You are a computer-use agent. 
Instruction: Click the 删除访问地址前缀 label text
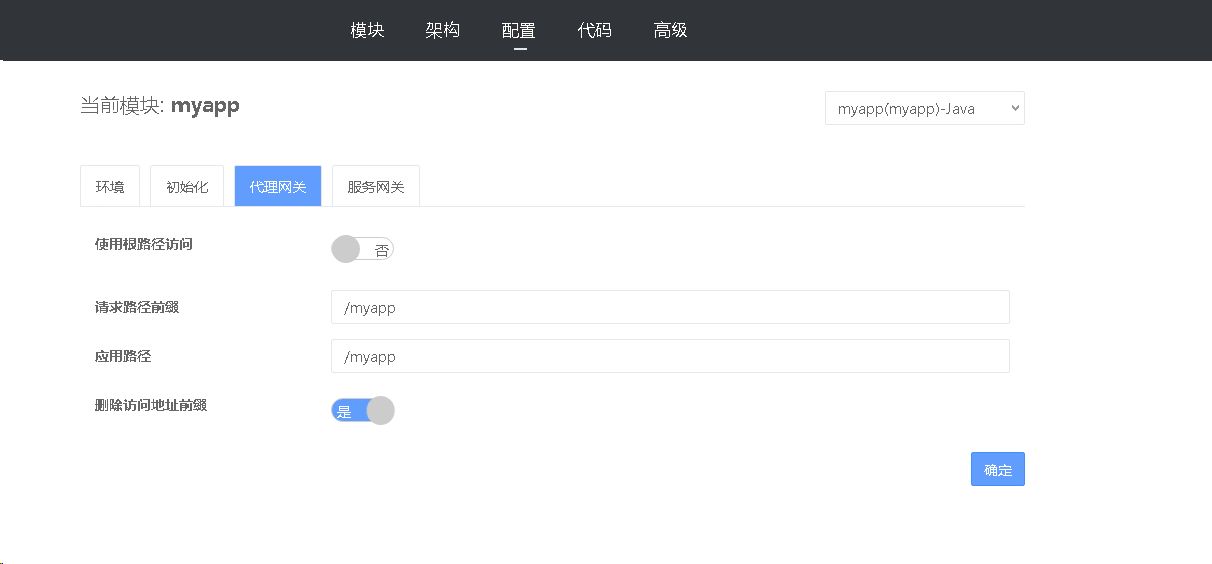150,405
